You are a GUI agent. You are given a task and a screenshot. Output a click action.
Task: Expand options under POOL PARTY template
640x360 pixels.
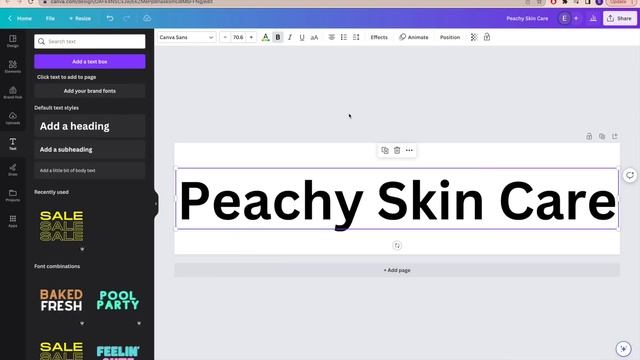[139, 323]
